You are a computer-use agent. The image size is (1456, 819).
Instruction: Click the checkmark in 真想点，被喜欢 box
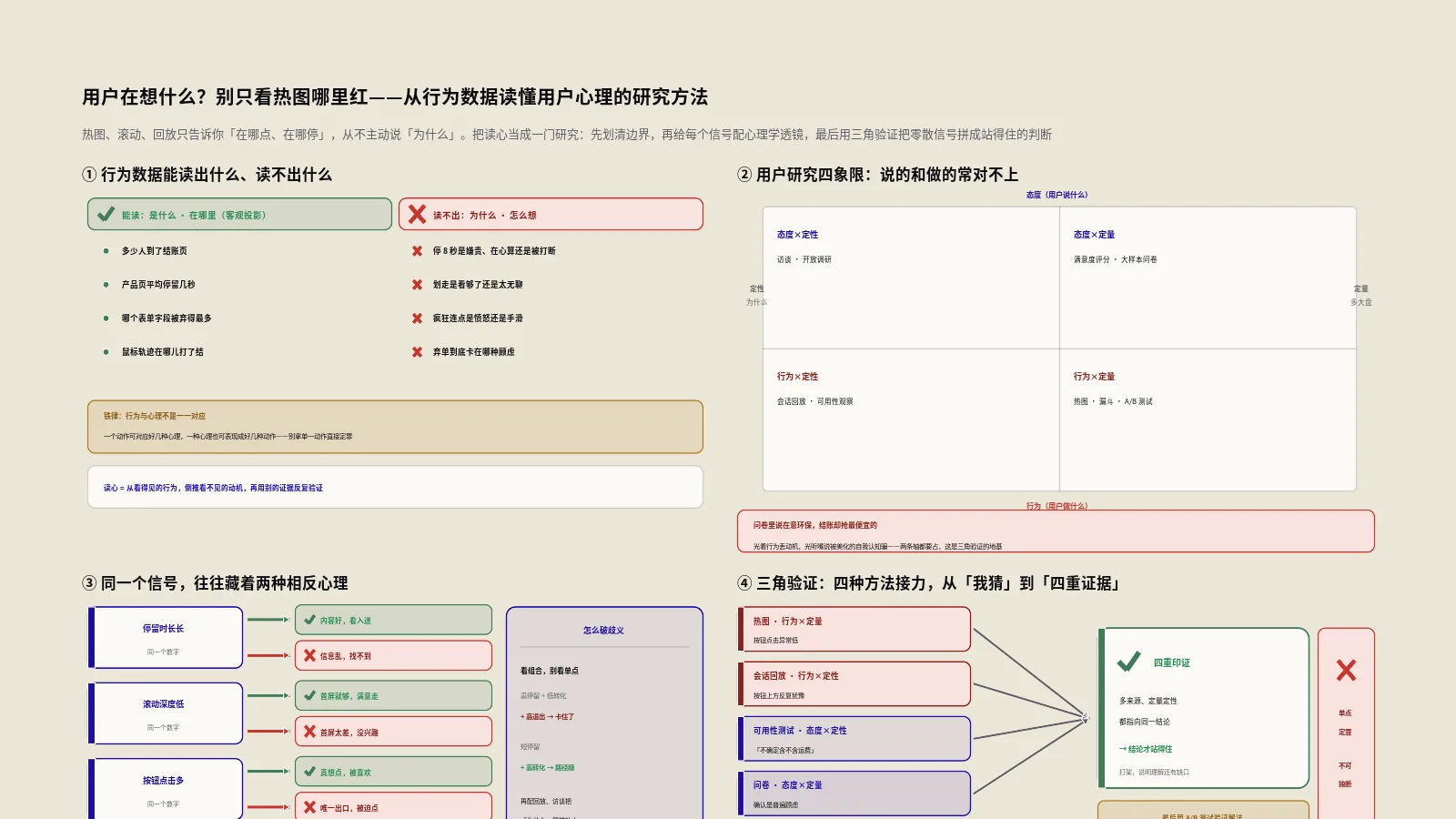click(310, 772)
